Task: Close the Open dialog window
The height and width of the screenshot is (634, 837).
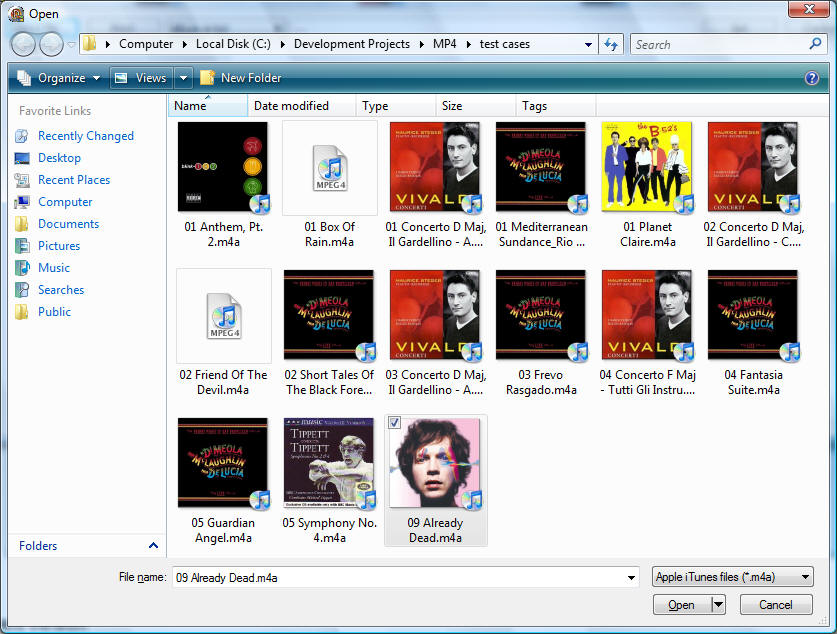Action: point(809,9)
